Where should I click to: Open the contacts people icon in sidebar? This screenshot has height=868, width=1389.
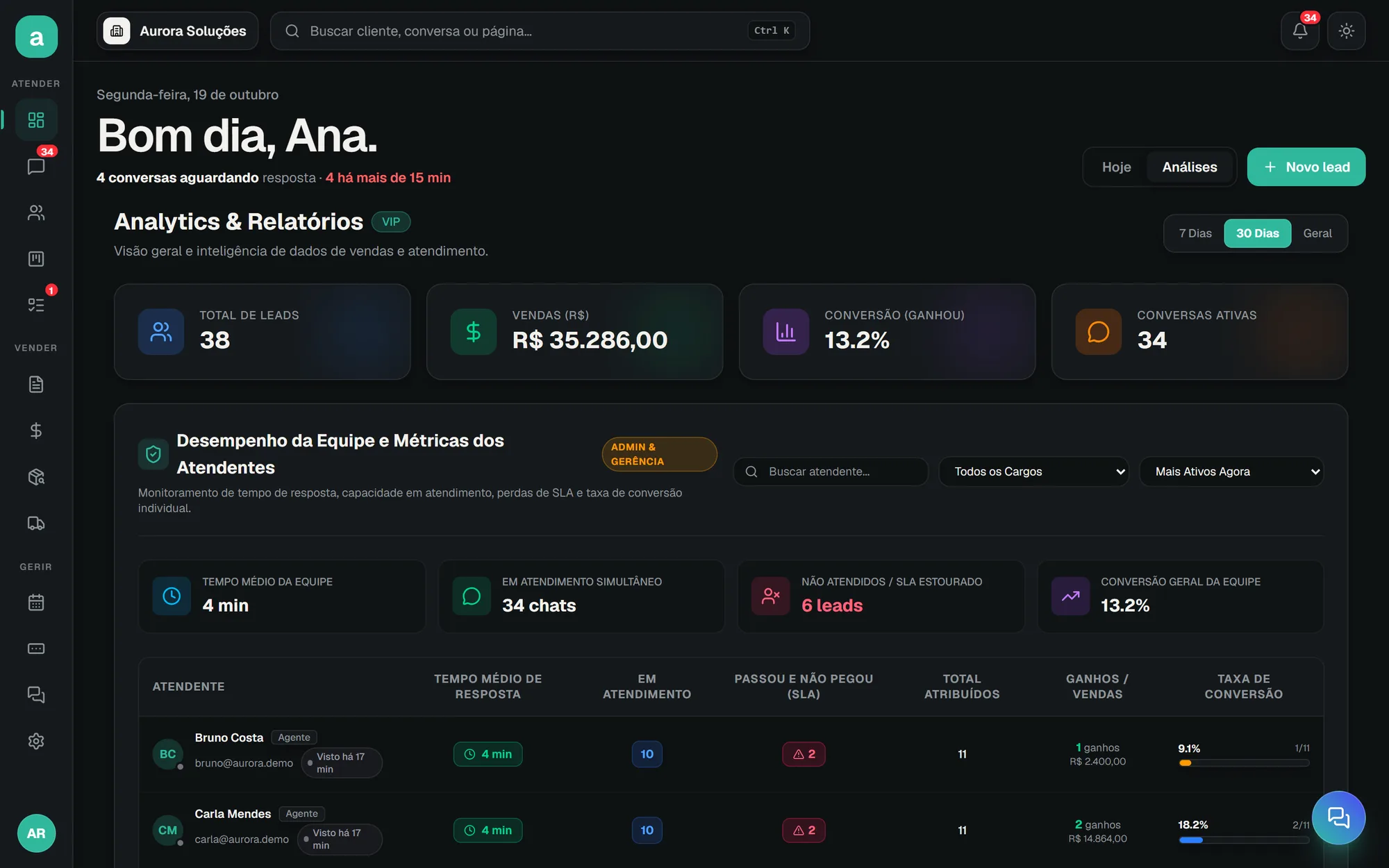pos(36,212)
